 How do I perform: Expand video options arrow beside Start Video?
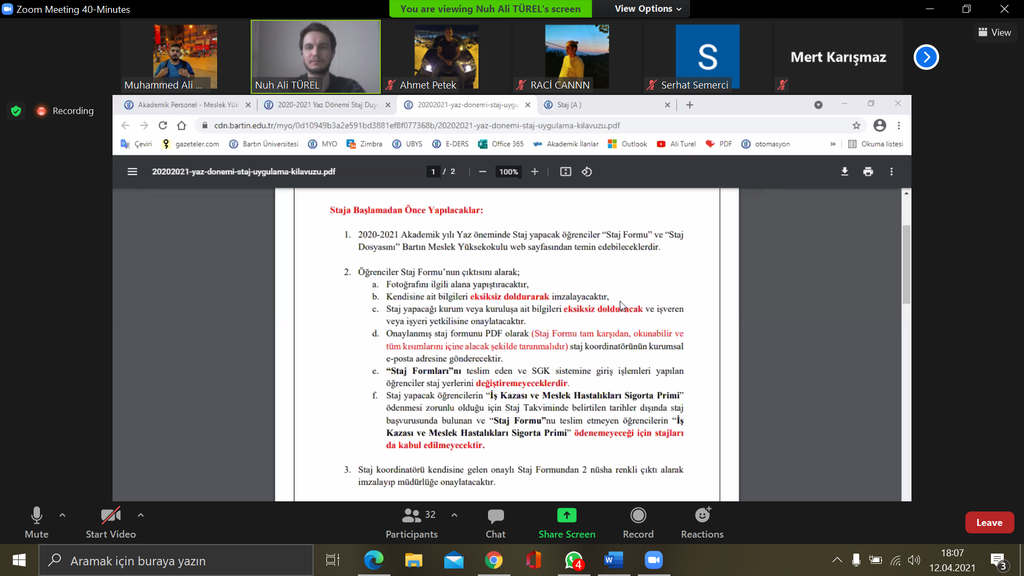pos(140,515)
